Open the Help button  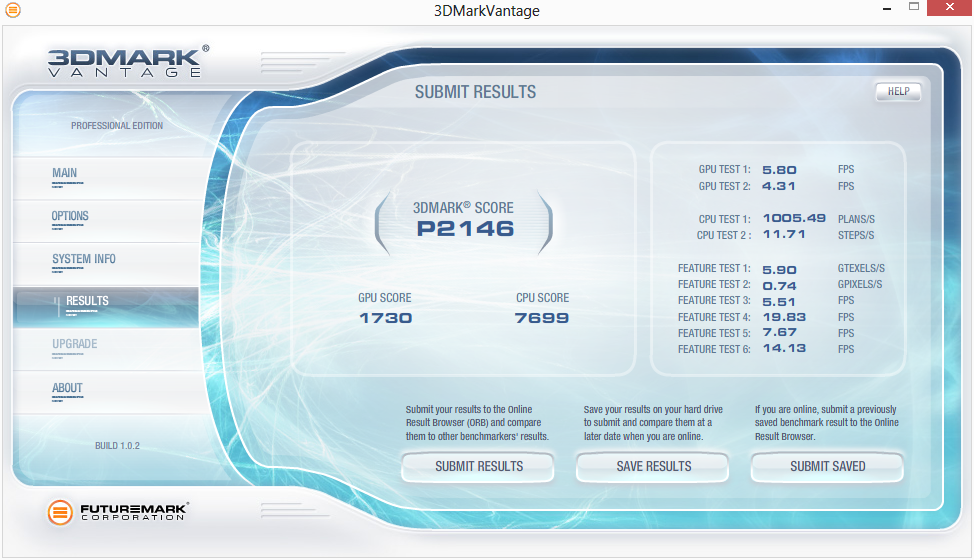pos(898,92)
